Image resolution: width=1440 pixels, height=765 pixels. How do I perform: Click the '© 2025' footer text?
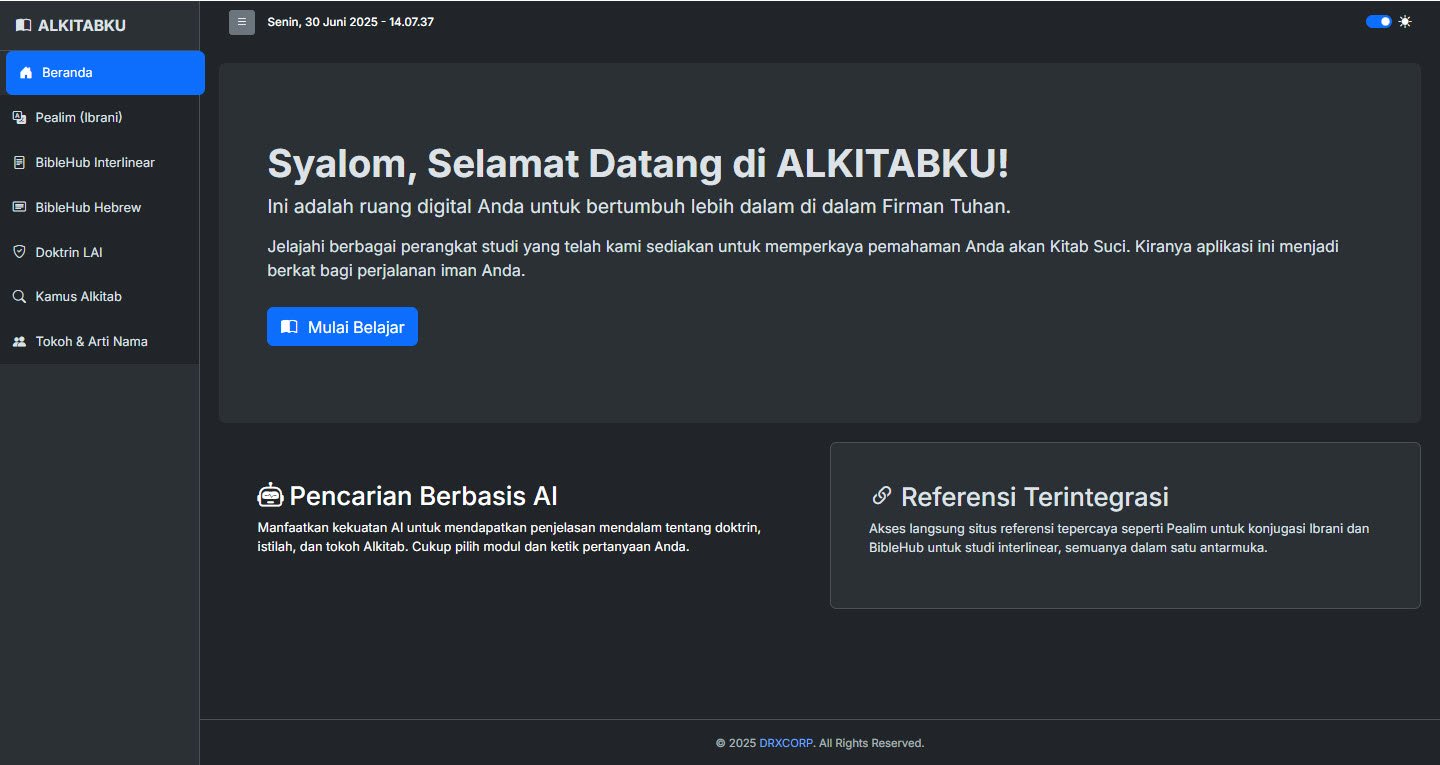pos(736,743)
